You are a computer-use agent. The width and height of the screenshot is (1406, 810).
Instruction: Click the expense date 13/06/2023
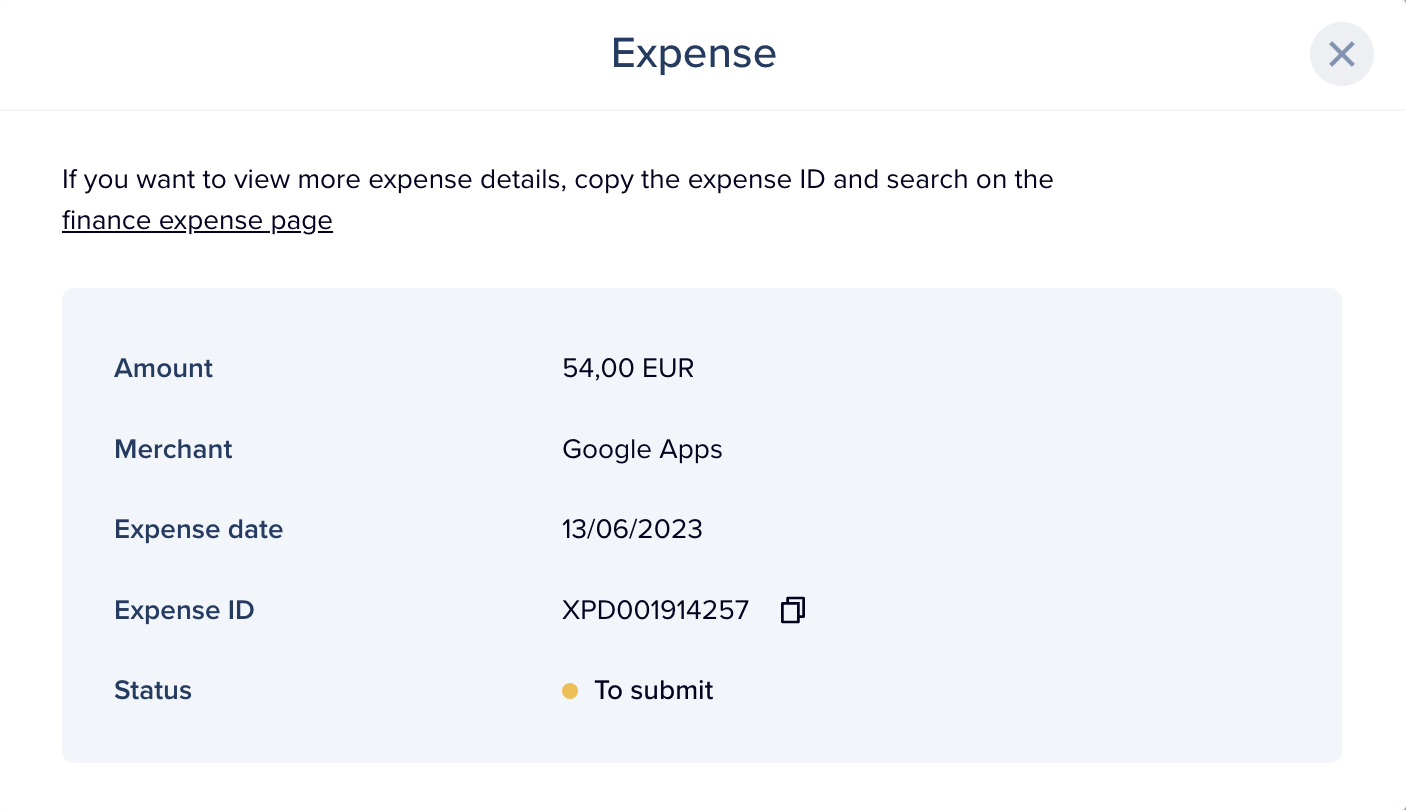coord(632,529)
